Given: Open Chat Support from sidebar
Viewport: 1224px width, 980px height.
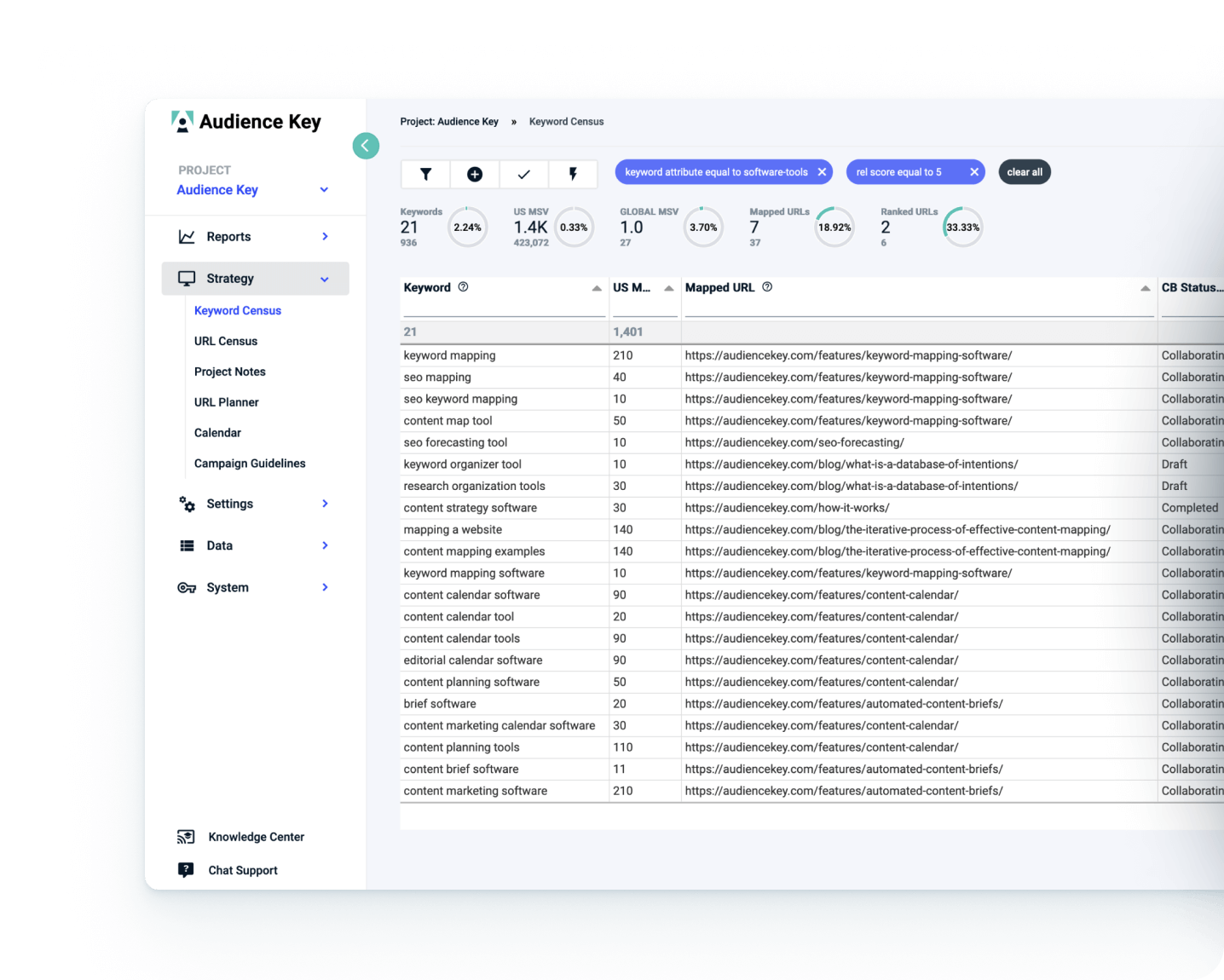Looking at the screenshot, I should [x=242, y=870].
